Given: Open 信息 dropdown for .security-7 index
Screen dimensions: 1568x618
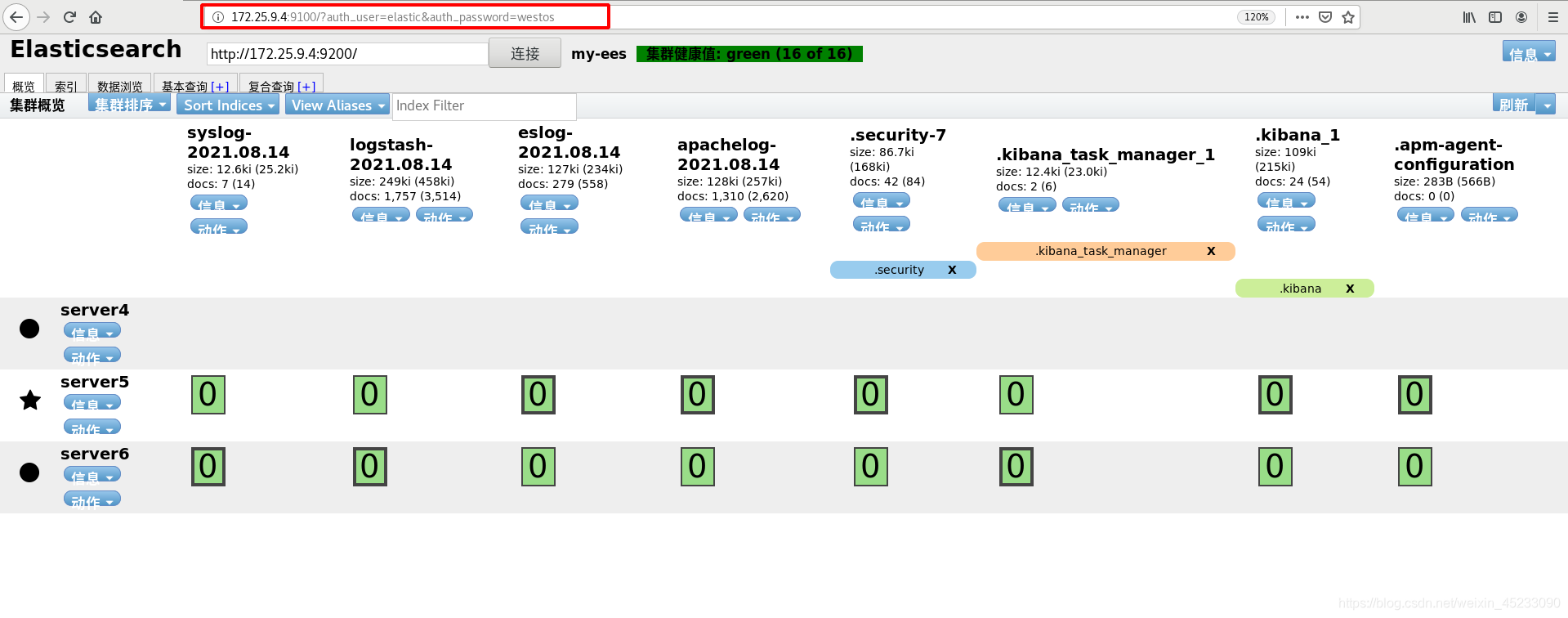Looking at the screenshot, I should tap(882, 201).
